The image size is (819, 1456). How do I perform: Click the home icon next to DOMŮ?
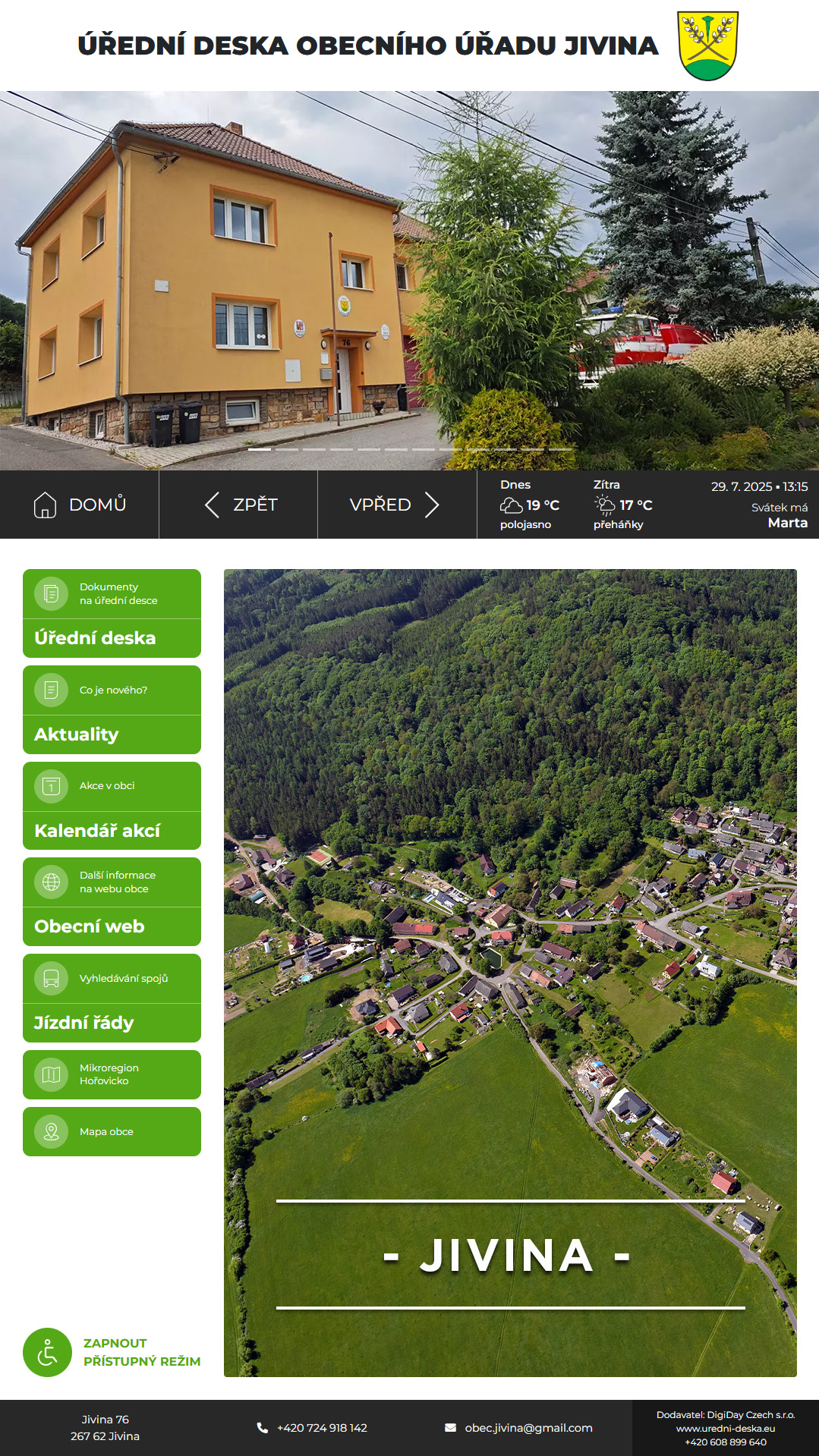(45, 505)
